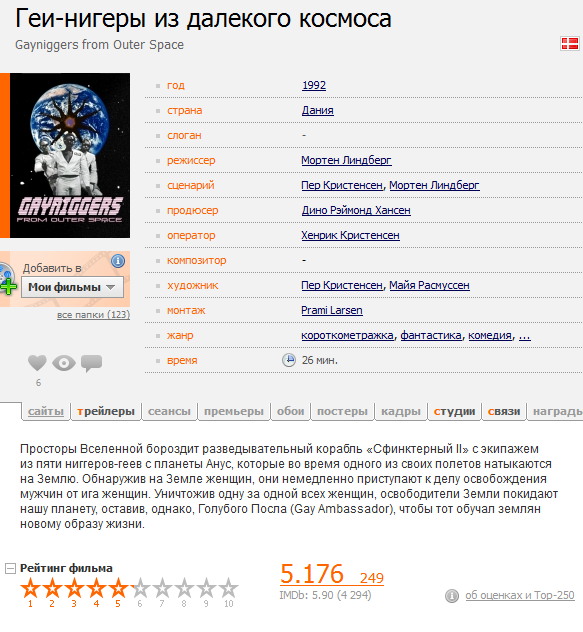Expand more genres via the ellipsis link

pyautogui.click(x=525, y=335)
